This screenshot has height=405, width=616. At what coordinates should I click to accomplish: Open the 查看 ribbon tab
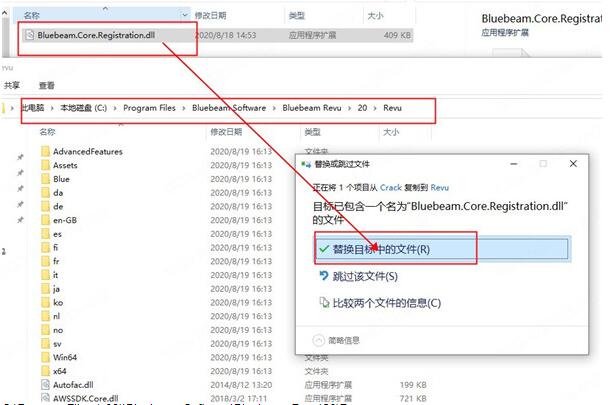click(47, 85)
